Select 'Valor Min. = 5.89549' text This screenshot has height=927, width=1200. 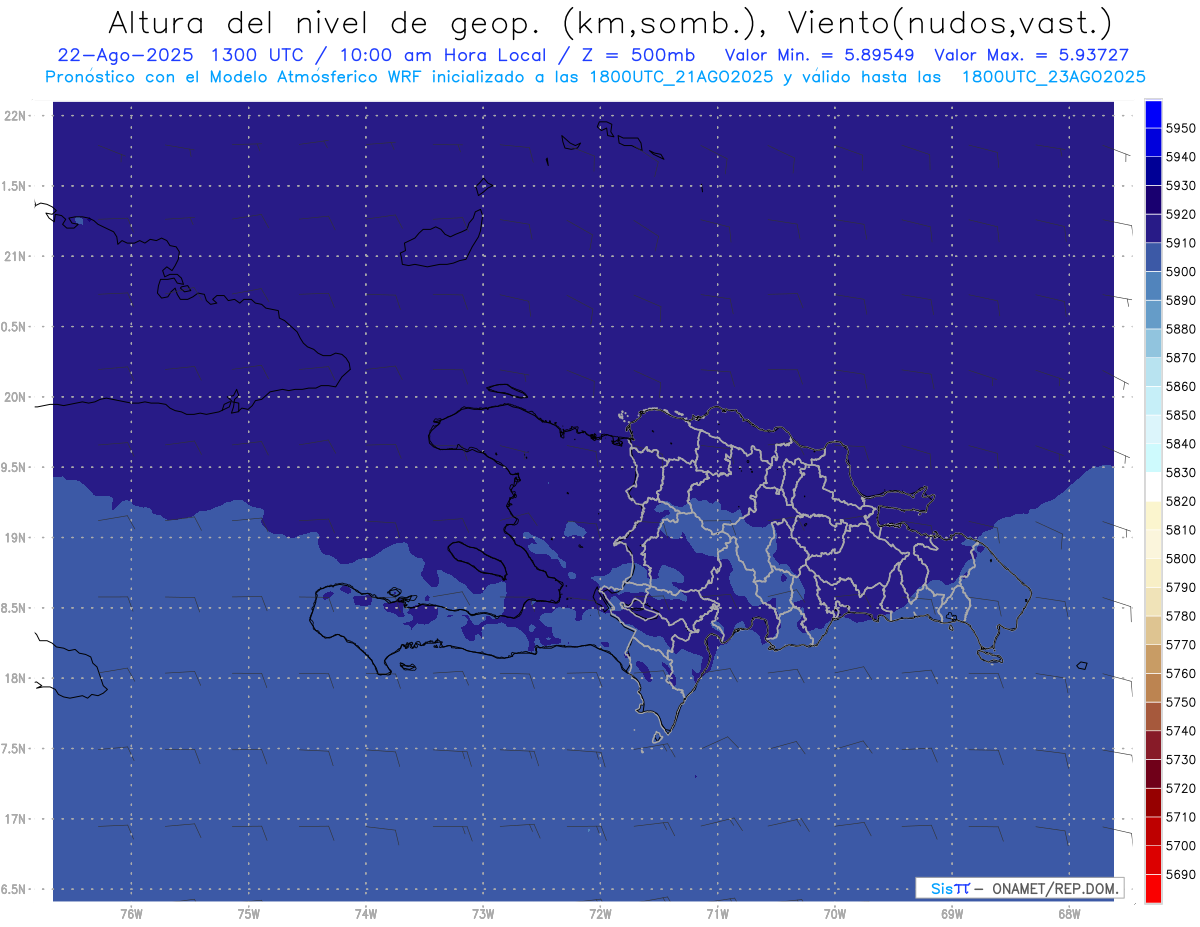pyautogui.click(x=819, y=55)
